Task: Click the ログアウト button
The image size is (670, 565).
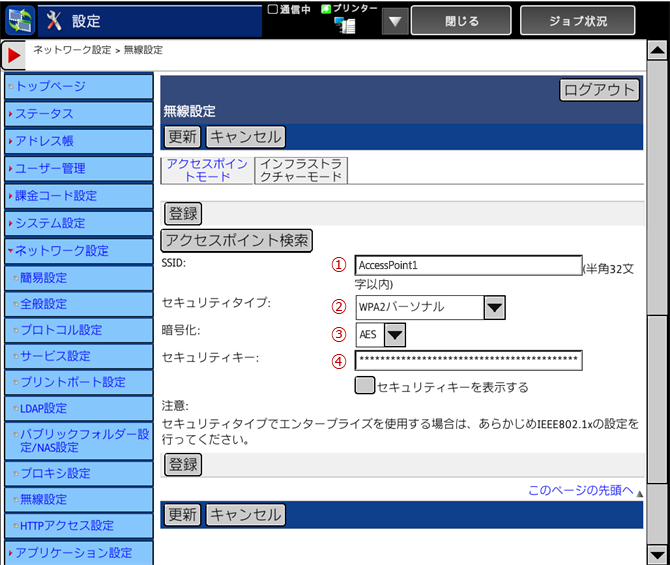Action: [599, 90]
